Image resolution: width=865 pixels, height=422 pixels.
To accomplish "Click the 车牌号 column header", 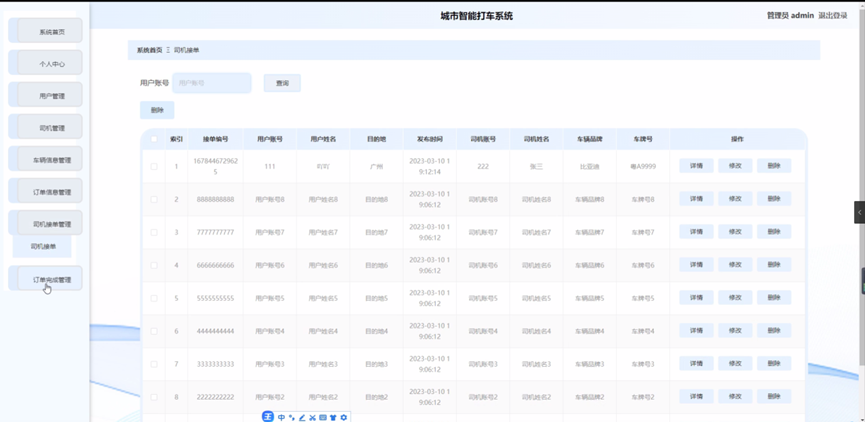I will 643,140.
